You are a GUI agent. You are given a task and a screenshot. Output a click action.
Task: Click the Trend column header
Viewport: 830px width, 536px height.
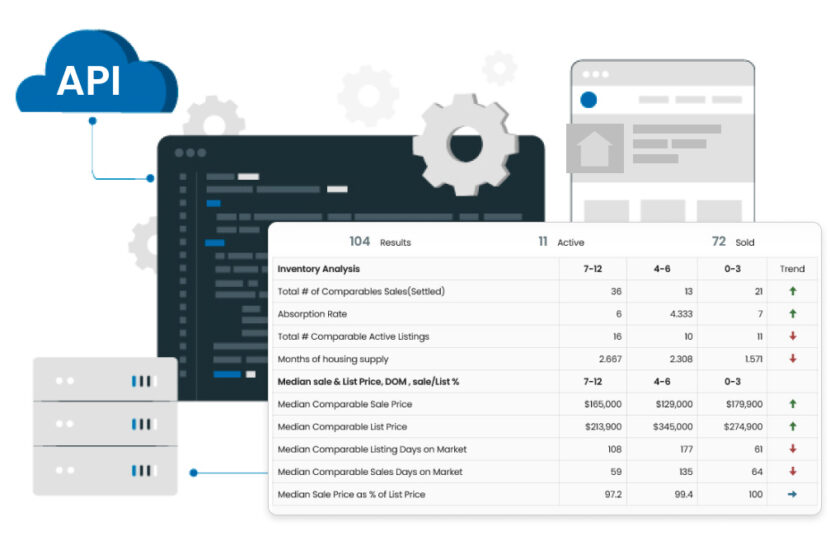[792, 269]
